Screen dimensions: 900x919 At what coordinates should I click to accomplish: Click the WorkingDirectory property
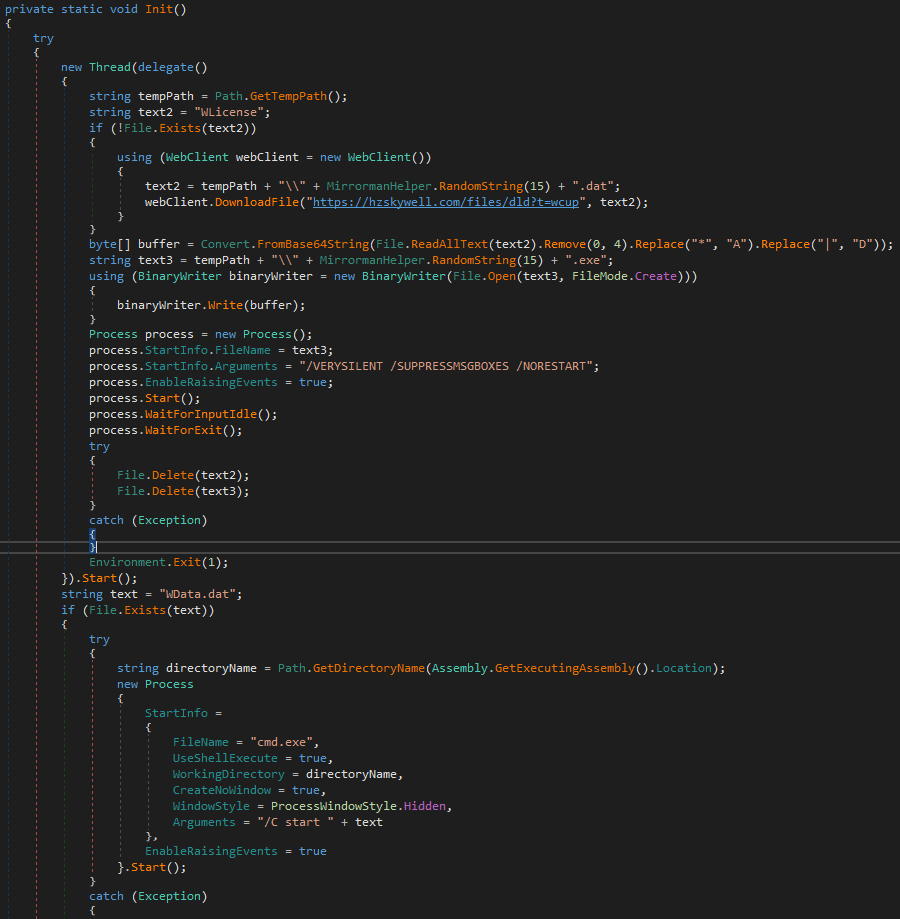pyautogui.click(x=229, y=774)
